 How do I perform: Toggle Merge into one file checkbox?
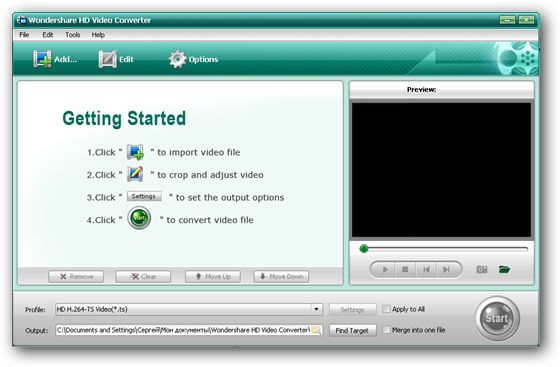(386, 330)
